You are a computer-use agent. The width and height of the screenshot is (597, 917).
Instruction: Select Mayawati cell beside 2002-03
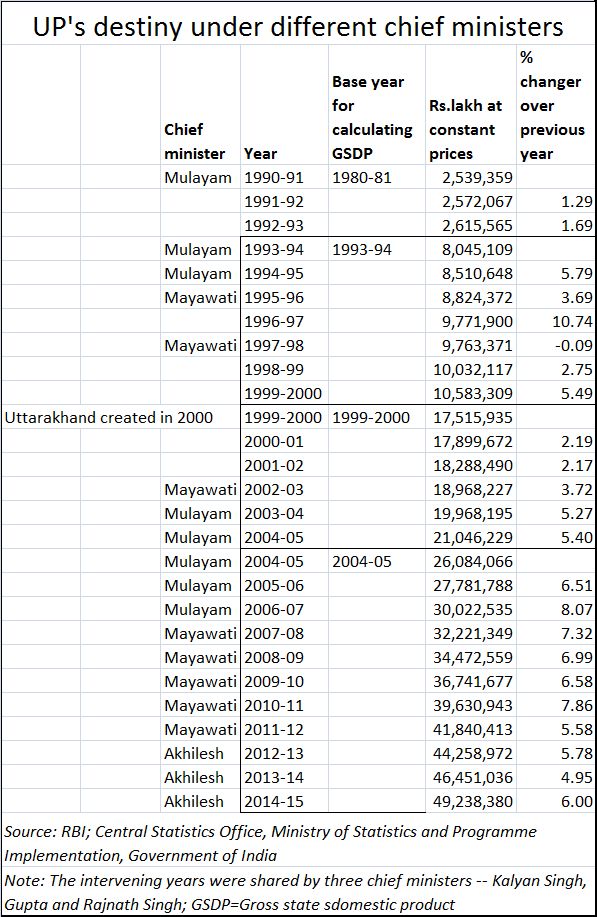[x=200, y=489]
